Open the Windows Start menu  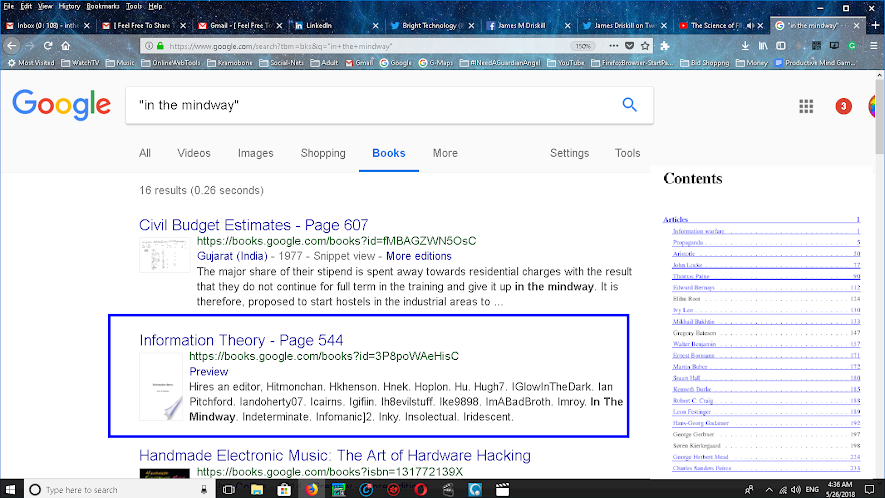[10, 489]
